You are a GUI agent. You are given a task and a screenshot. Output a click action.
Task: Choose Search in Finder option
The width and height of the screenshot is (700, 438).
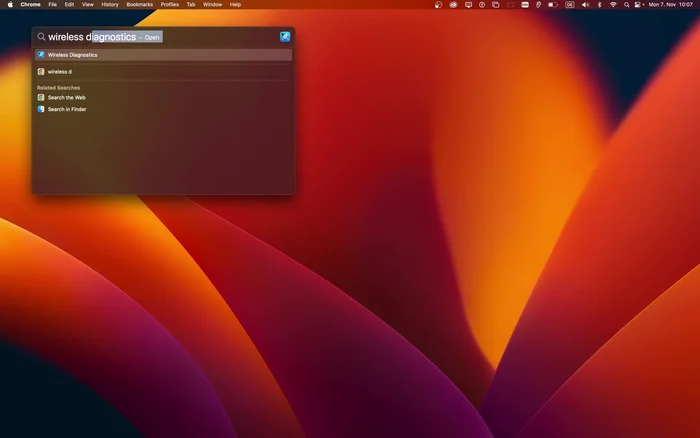coord(66,109)
